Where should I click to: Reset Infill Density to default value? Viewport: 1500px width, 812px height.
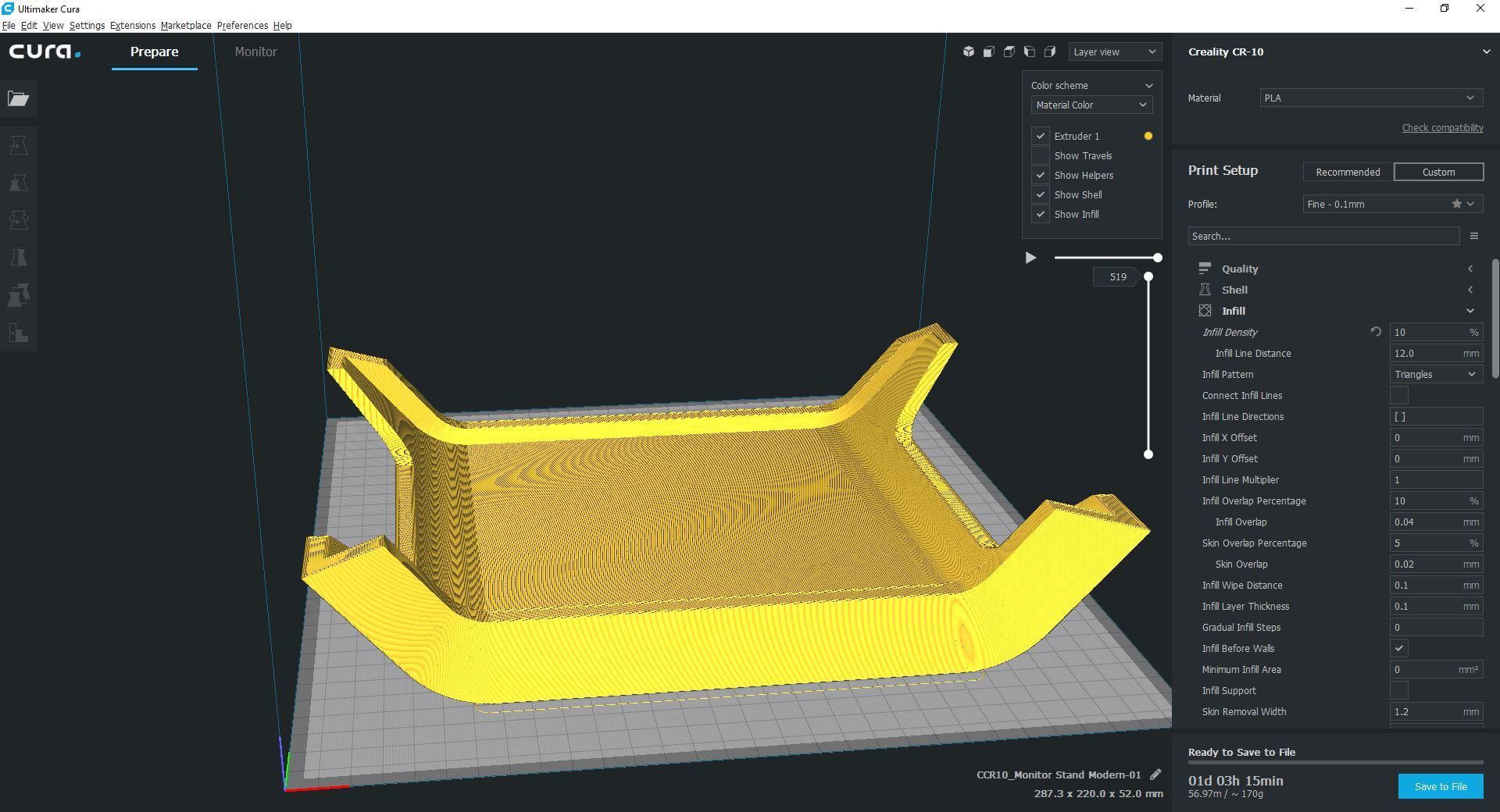(1376, 332)
